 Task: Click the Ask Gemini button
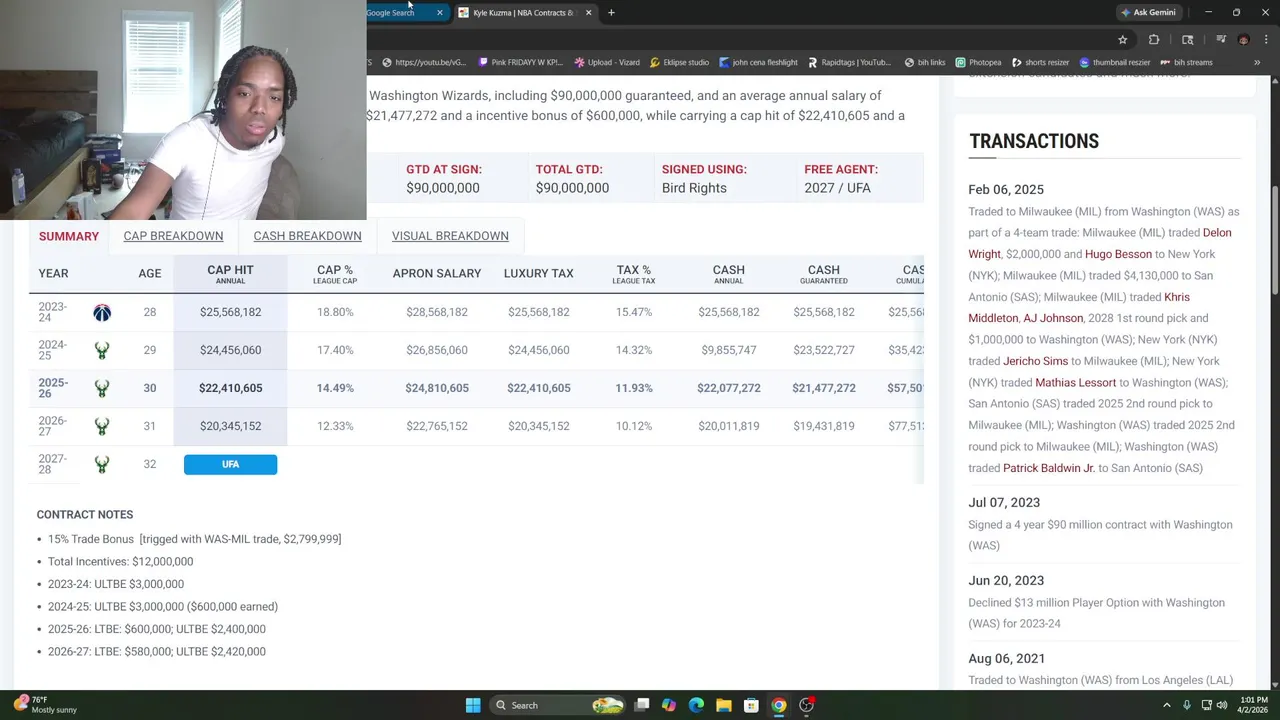1148,12
